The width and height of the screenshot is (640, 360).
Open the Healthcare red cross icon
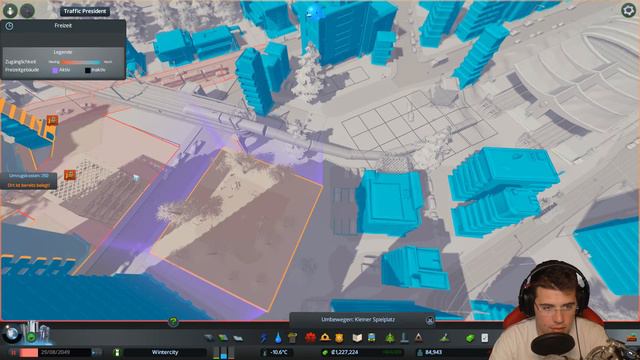click(x=311, y=338)
